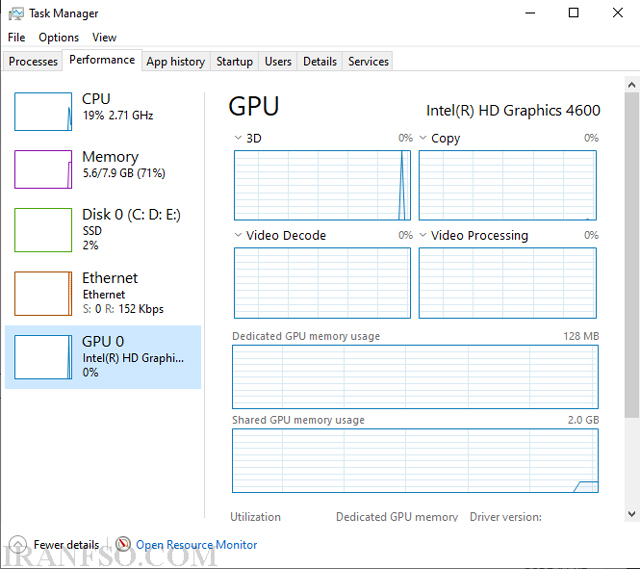Click the SSD label under Disk 0
Image resolution: width=640 pixels, height=569 pixels.
92,231
